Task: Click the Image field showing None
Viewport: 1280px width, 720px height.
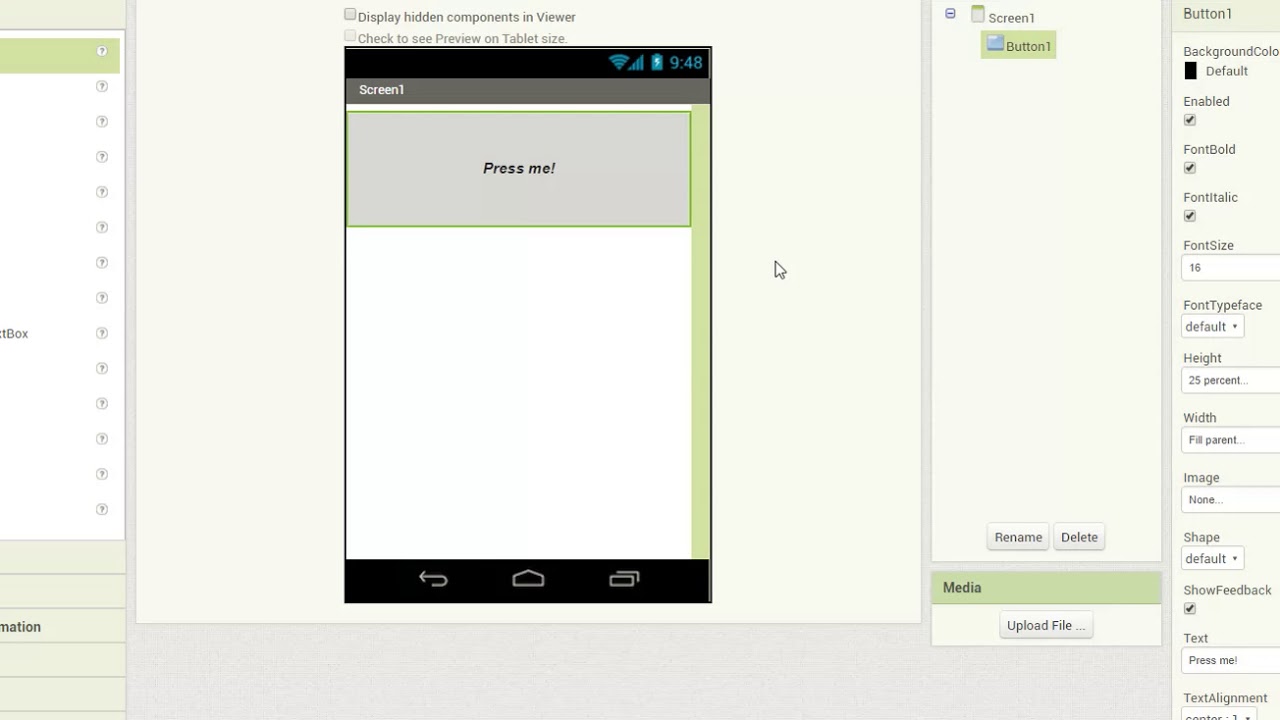Action: [1231, 500]
